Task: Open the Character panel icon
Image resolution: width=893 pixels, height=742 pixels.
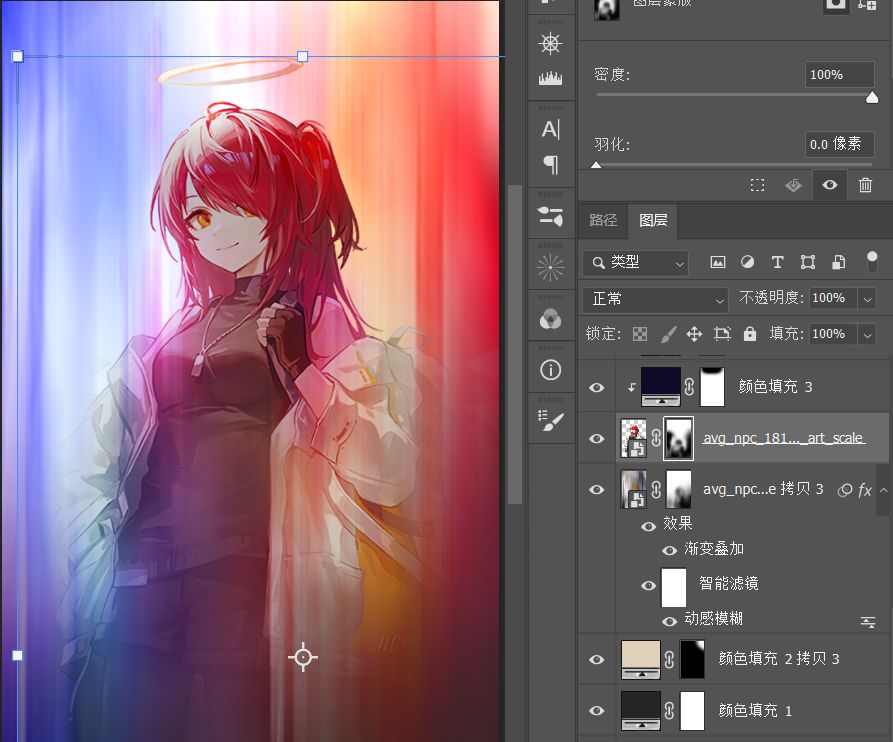Action: [550, 129]
